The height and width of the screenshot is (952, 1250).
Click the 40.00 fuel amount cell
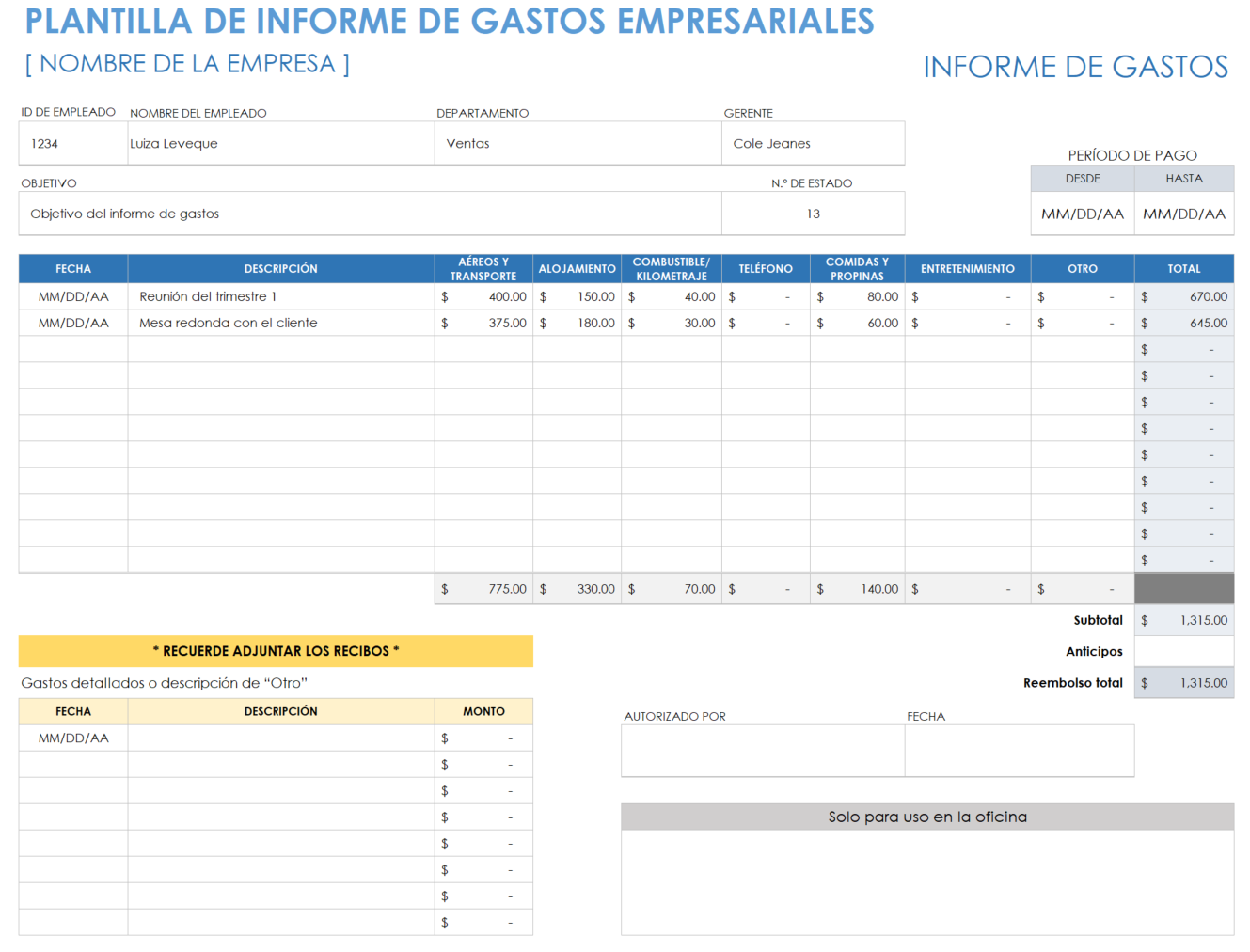click(672, 296)
